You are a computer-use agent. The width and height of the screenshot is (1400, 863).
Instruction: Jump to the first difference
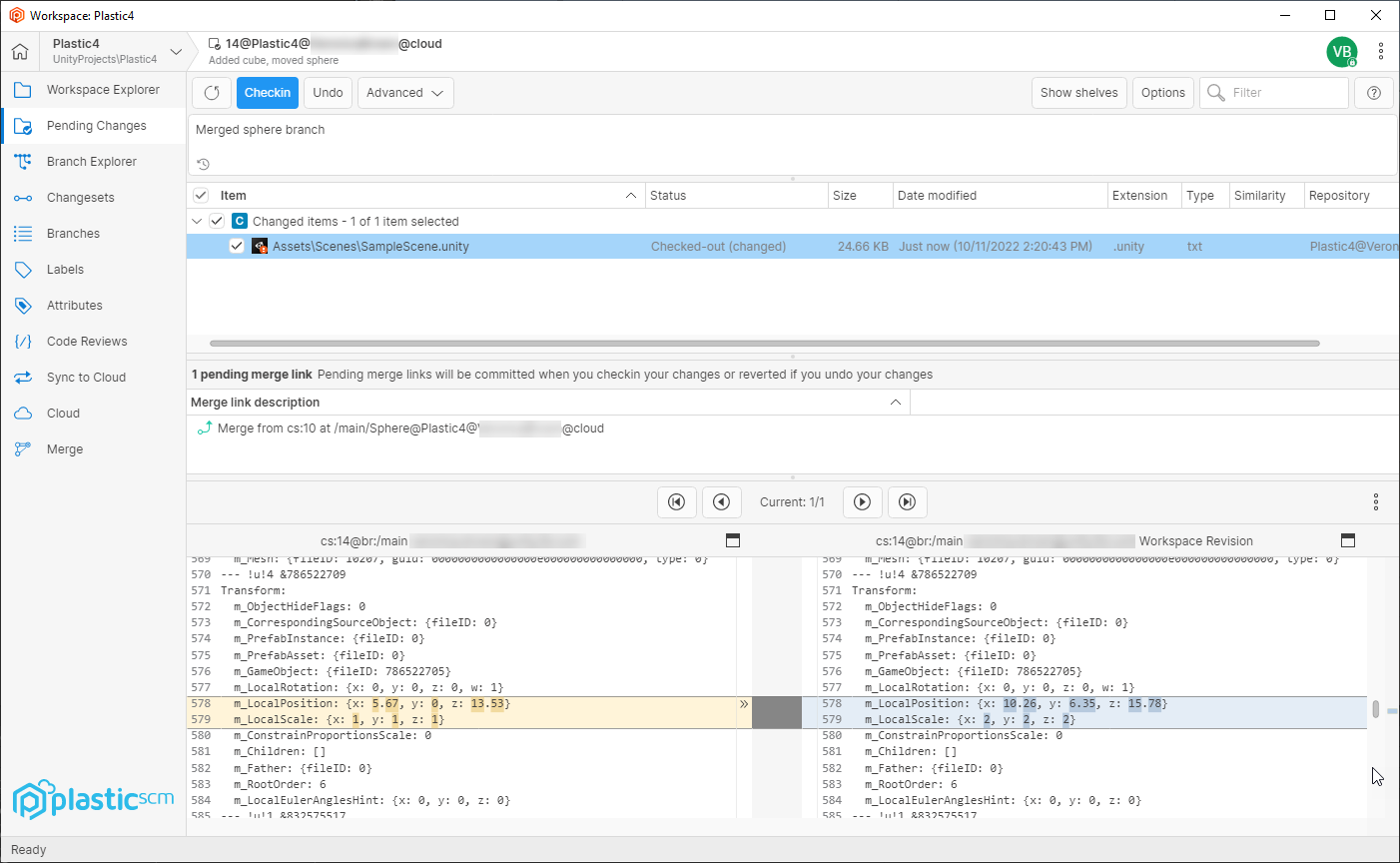(676, 501)
